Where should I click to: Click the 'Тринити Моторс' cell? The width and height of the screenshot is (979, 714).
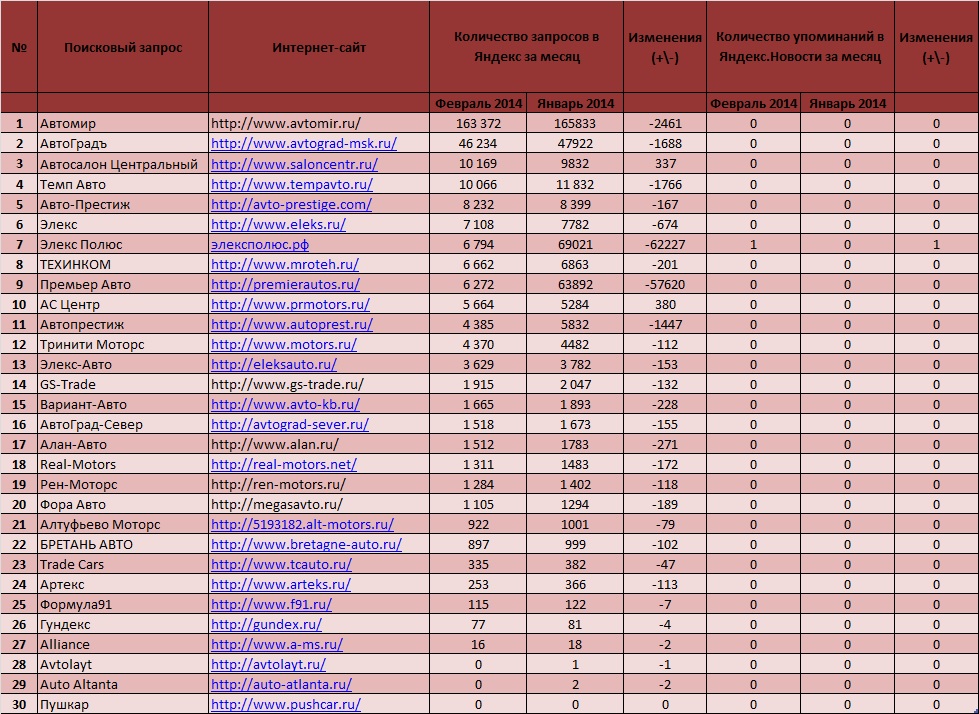pos(123,345)
